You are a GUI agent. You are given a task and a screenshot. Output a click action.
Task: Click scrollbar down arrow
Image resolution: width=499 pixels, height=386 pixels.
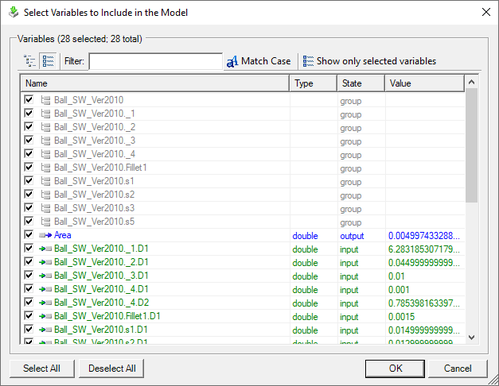(471, 337)
